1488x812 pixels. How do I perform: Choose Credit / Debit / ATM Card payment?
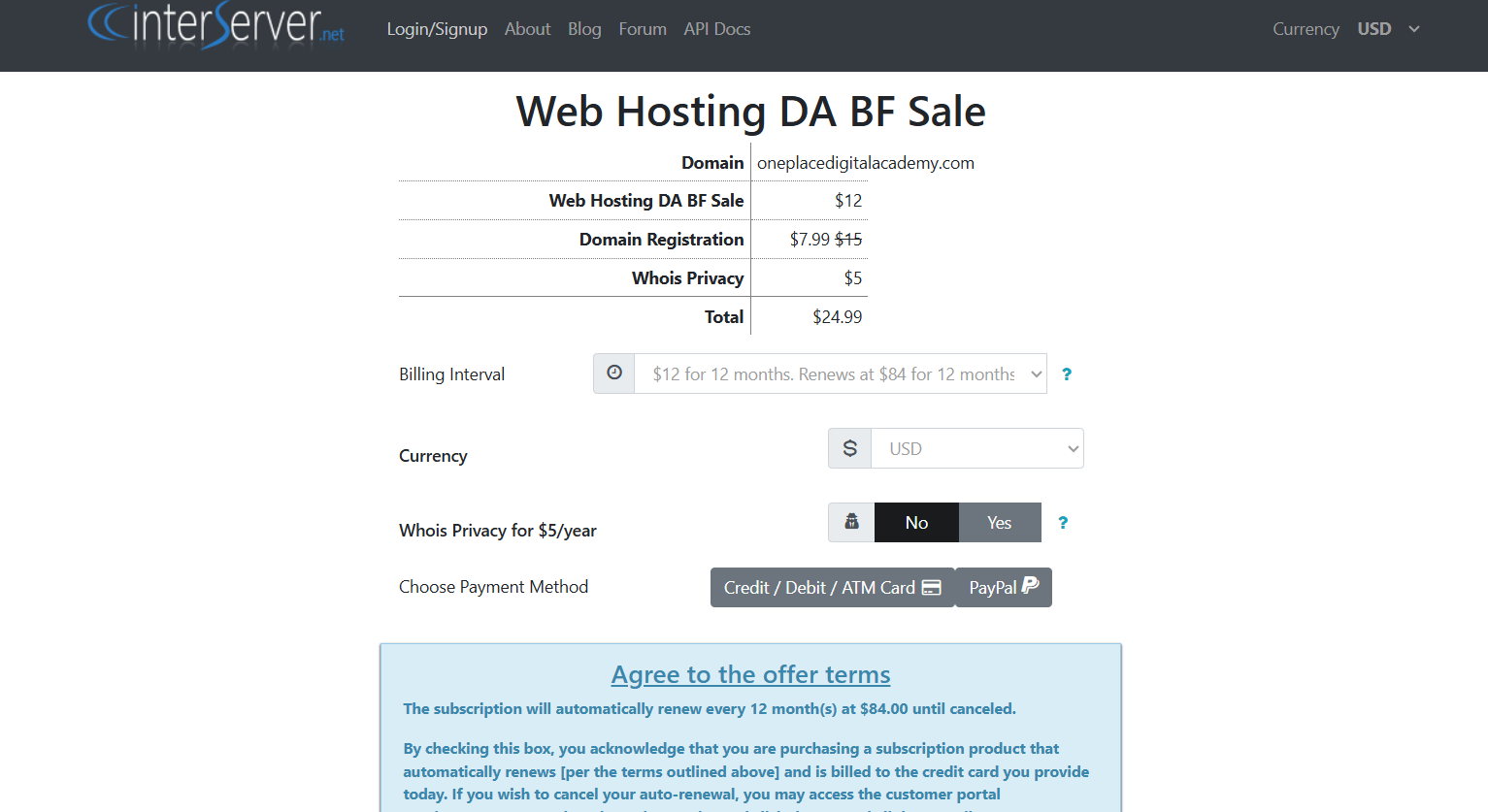833,588
